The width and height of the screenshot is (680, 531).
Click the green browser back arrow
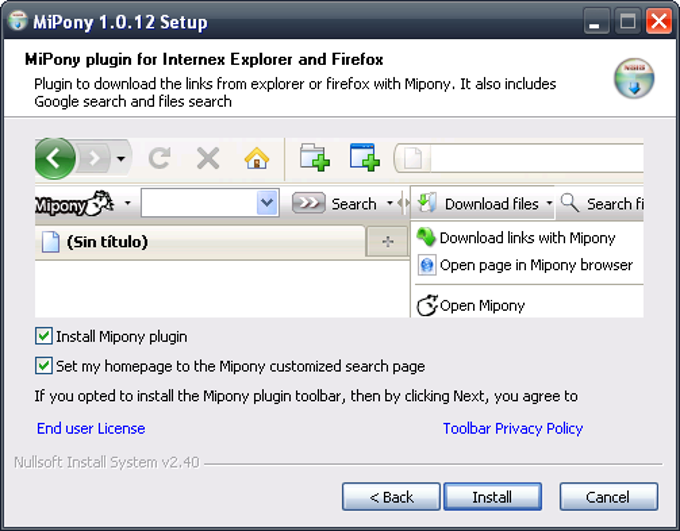54,159
